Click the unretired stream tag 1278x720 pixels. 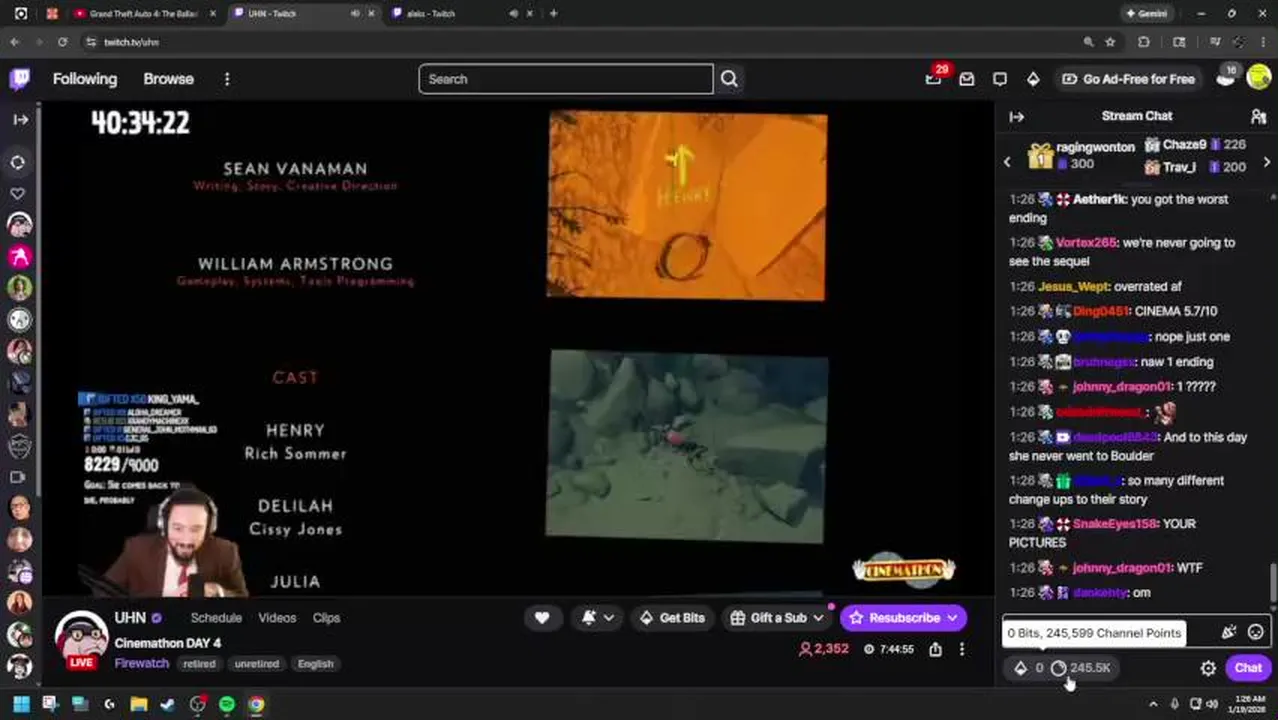coord(257,664)
